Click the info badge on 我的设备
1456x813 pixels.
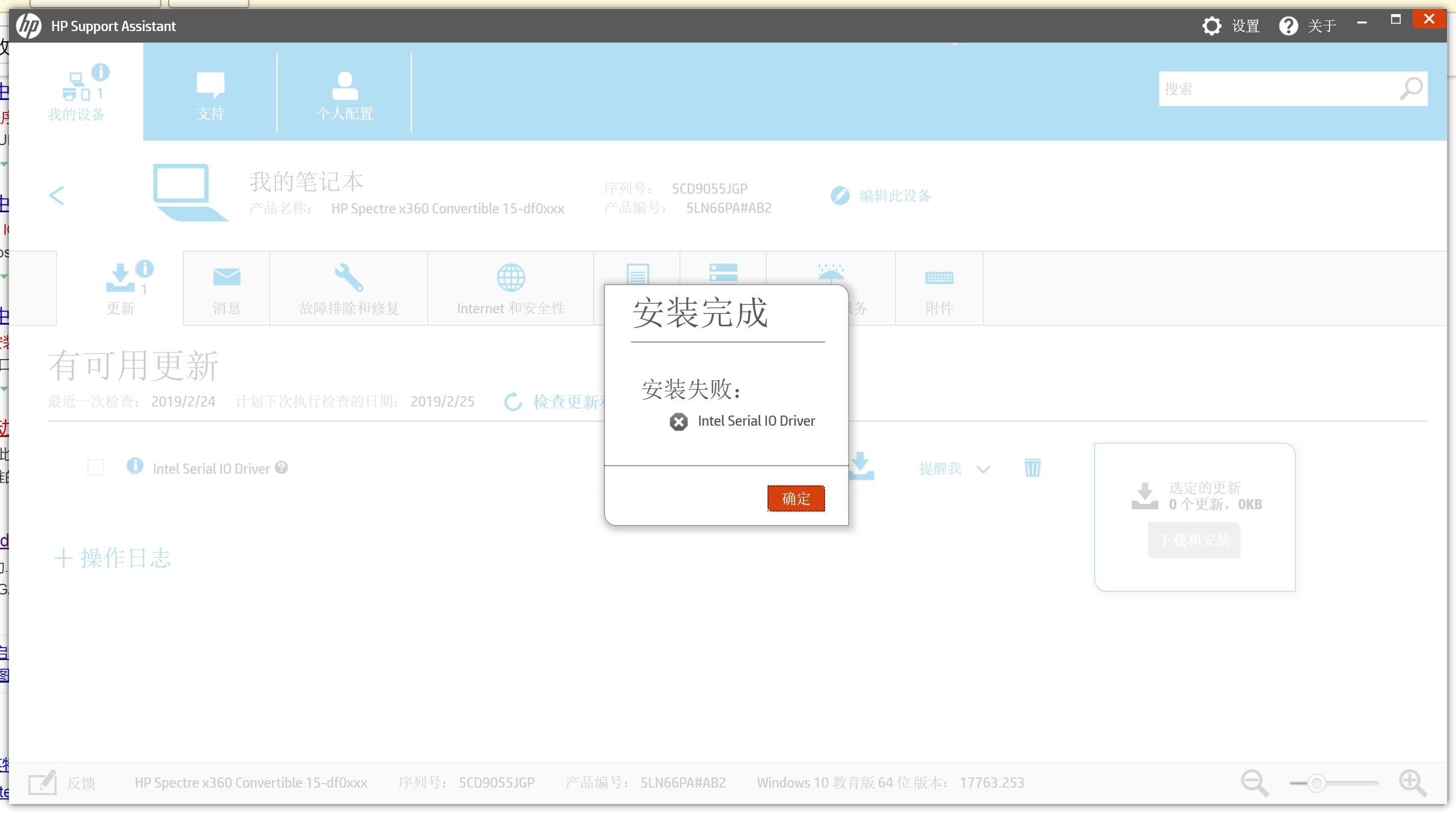coord(100,72)
